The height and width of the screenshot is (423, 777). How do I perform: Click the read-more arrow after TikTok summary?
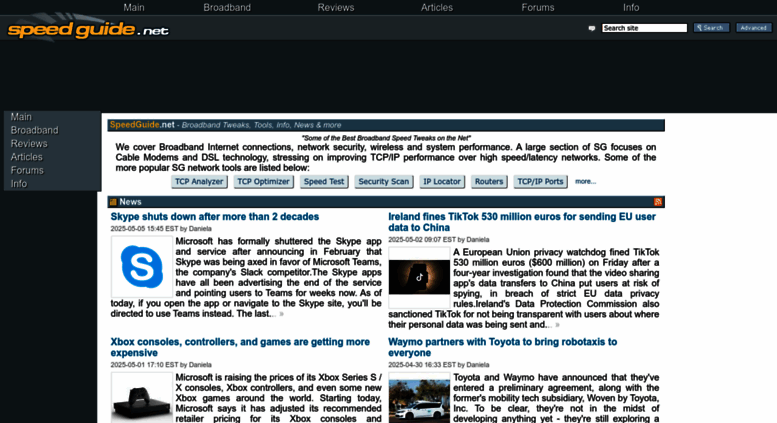click(x=557, y=325)
